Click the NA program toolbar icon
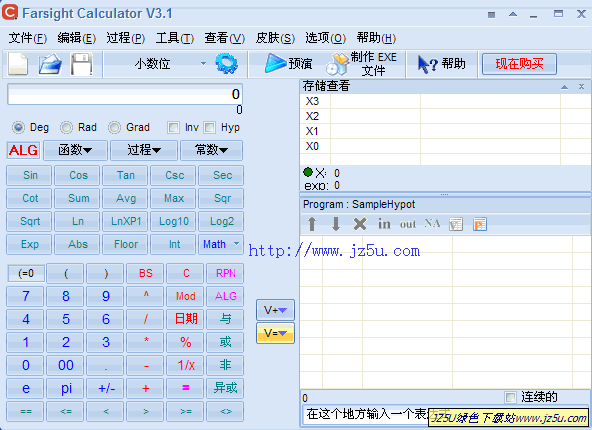The width and height of the screenshot is (592, 430). (432, 223)
